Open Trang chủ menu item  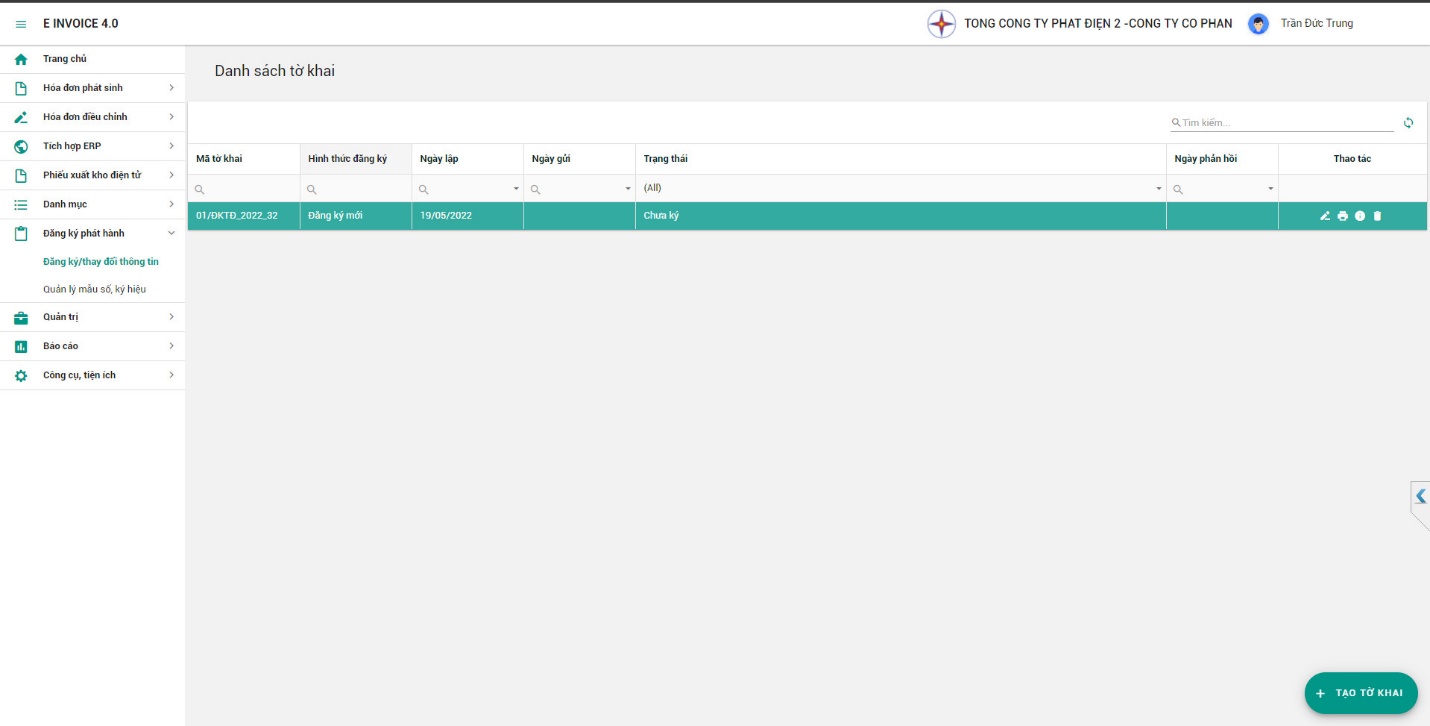point(92,59)
